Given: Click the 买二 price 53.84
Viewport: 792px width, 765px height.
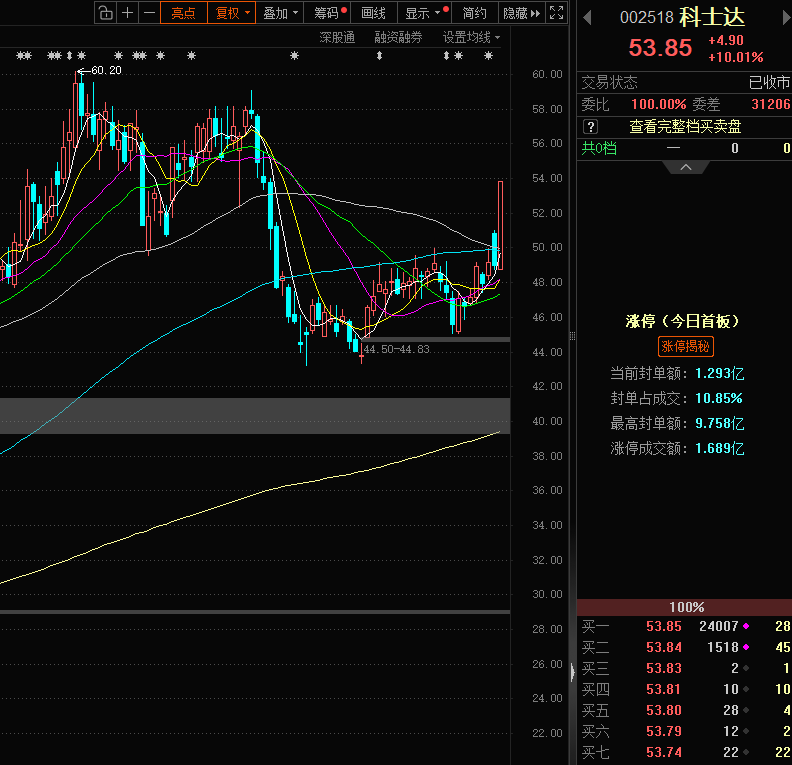Looking at the screenshot, I should (x=664, y=647).
